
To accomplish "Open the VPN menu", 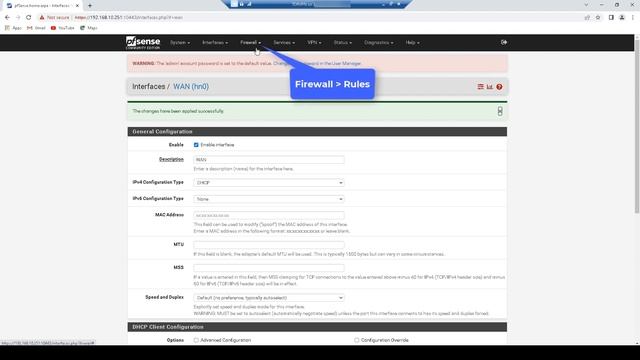I will point(314,42).
